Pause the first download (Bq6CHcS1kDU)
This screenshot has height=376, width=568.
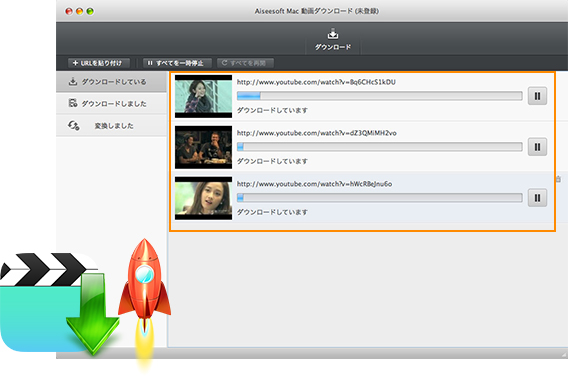point(537,96)
